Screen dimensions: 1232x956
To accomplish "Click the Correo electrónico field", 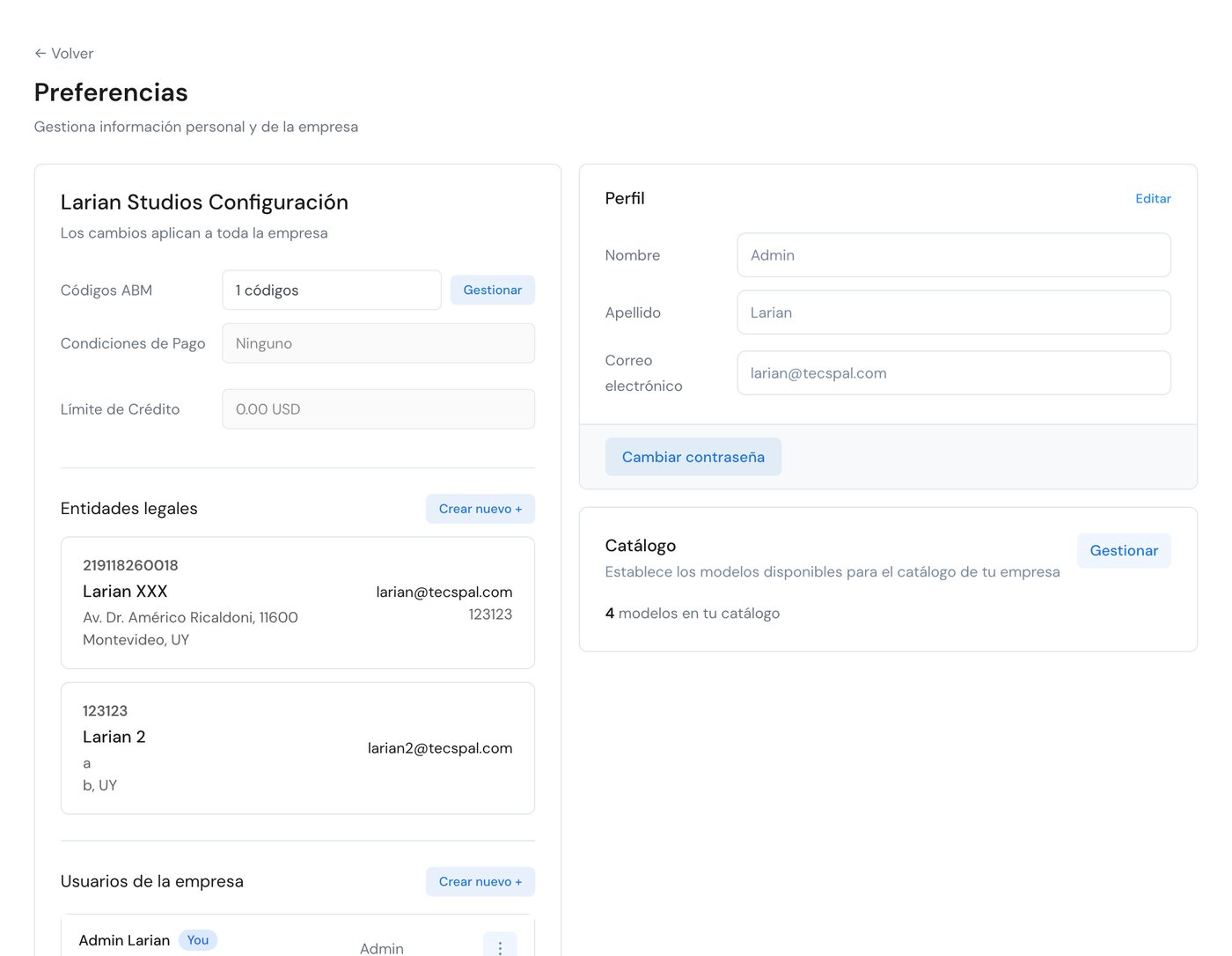I will 954,373.
